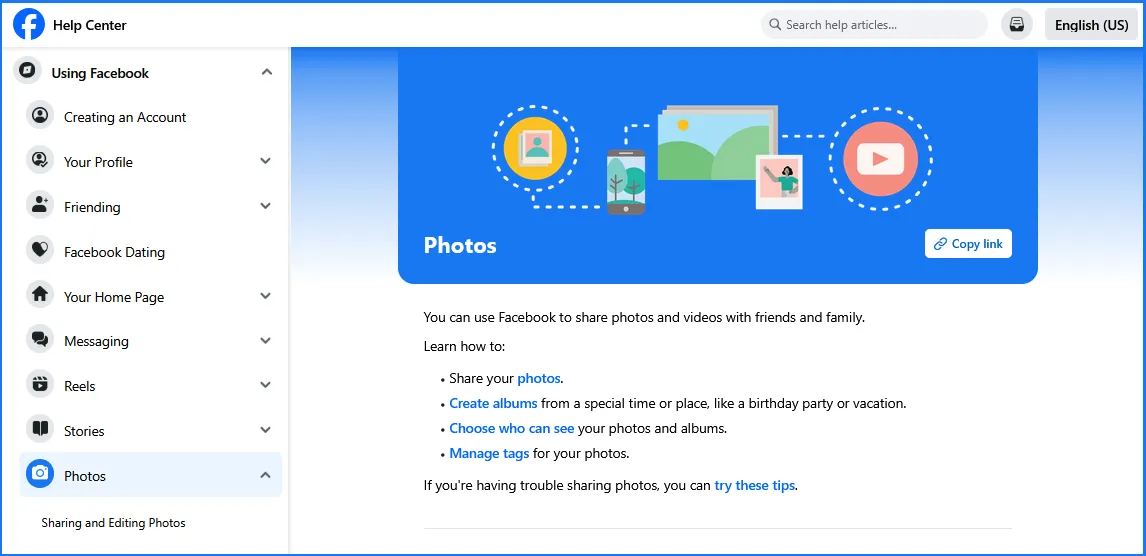The height and width of the screenshot is (556, 1146).
Task: Click the Copy link button
Action: 968,244
